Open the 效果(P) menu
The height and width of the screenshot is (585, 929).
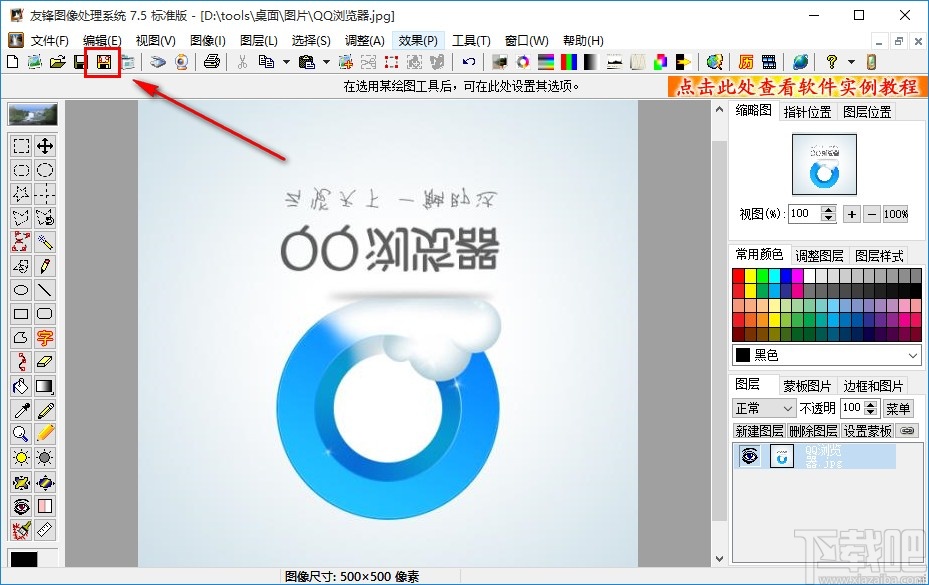(x=419, y=40)
